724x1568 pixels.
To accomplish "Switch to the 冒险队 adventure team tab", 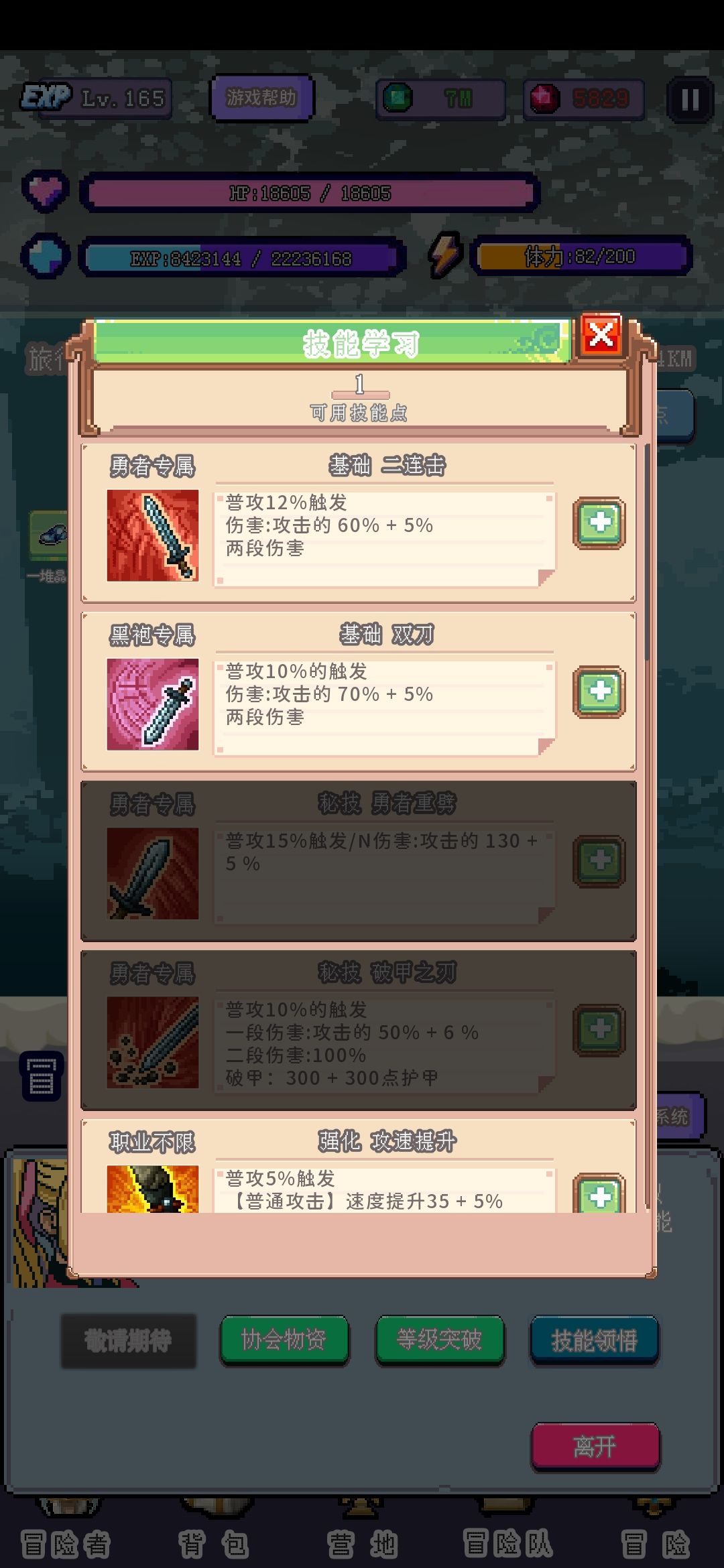I will (x=507, y=1544).
